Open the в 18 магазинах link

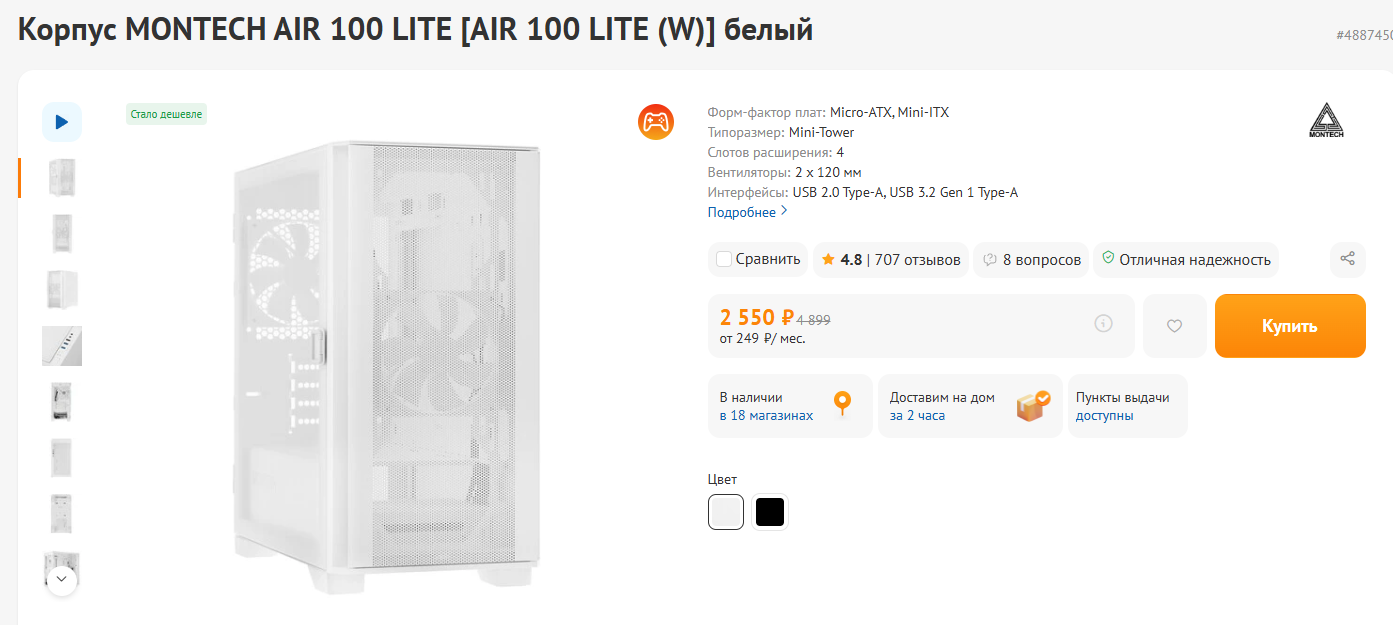point(766,415)
